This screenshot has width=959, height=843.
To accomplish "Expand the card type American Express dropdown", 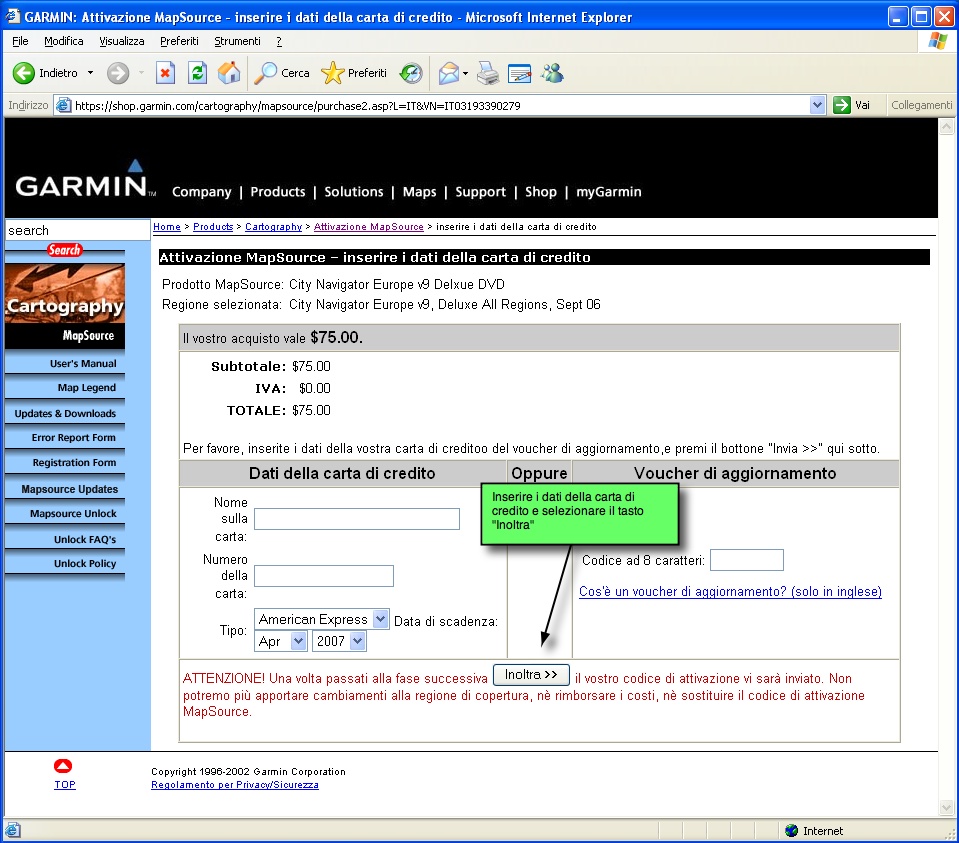I will coord(322,619).
